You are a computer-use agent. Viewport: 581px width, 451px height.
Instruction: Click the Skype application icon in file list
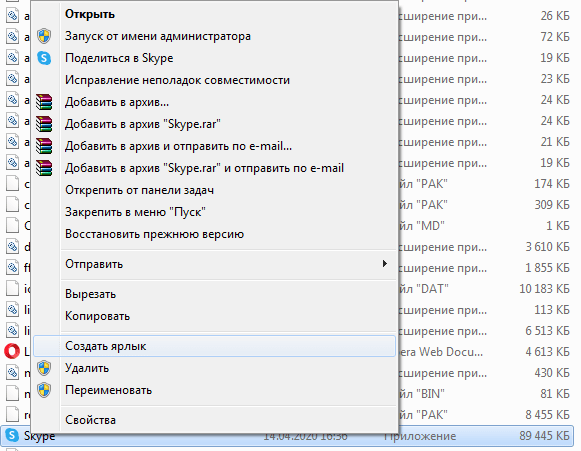click(x=12, y=435)
